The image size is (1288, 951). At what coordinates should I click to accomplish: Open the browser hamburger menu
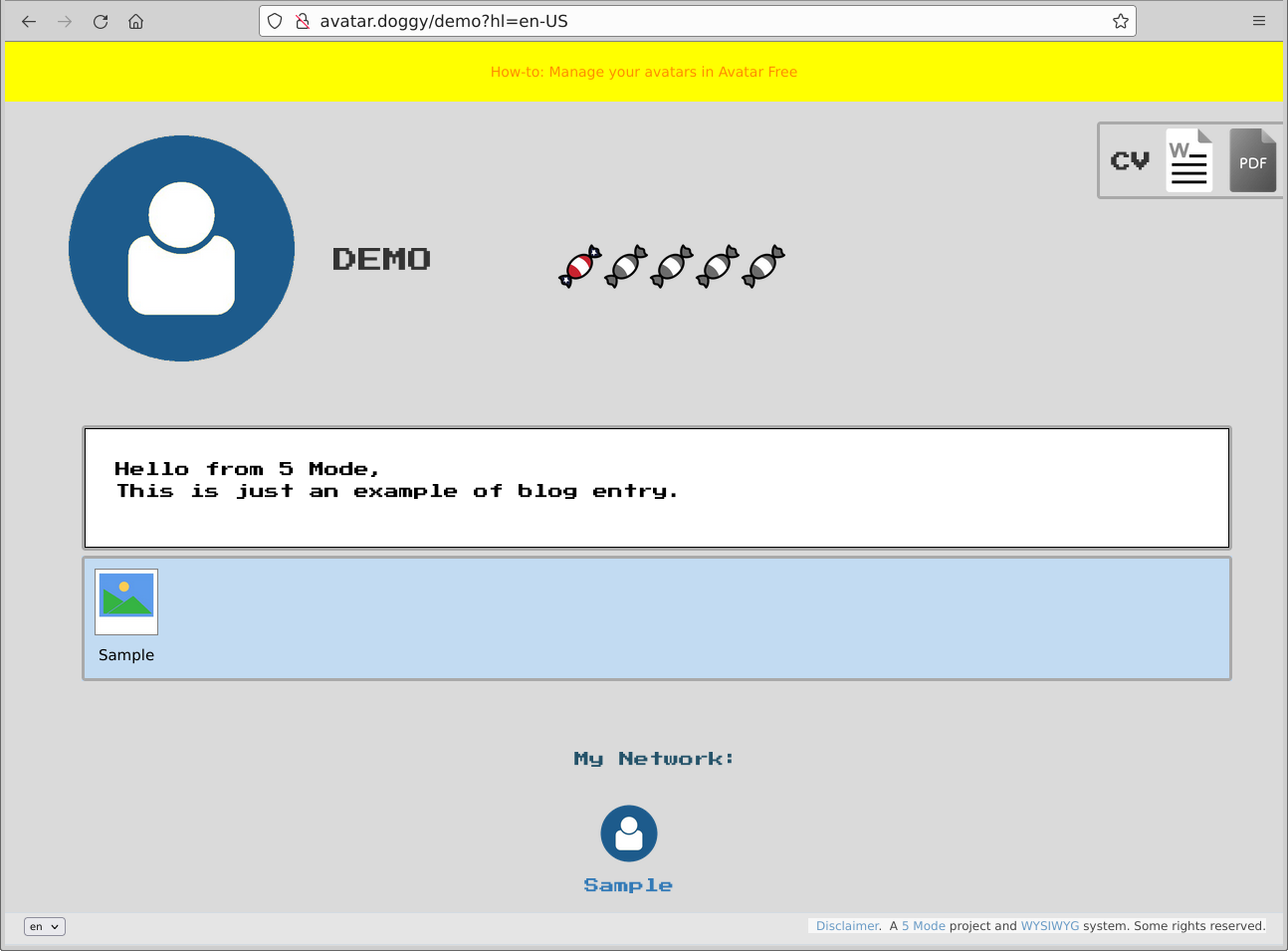[x=1259, y=21]
